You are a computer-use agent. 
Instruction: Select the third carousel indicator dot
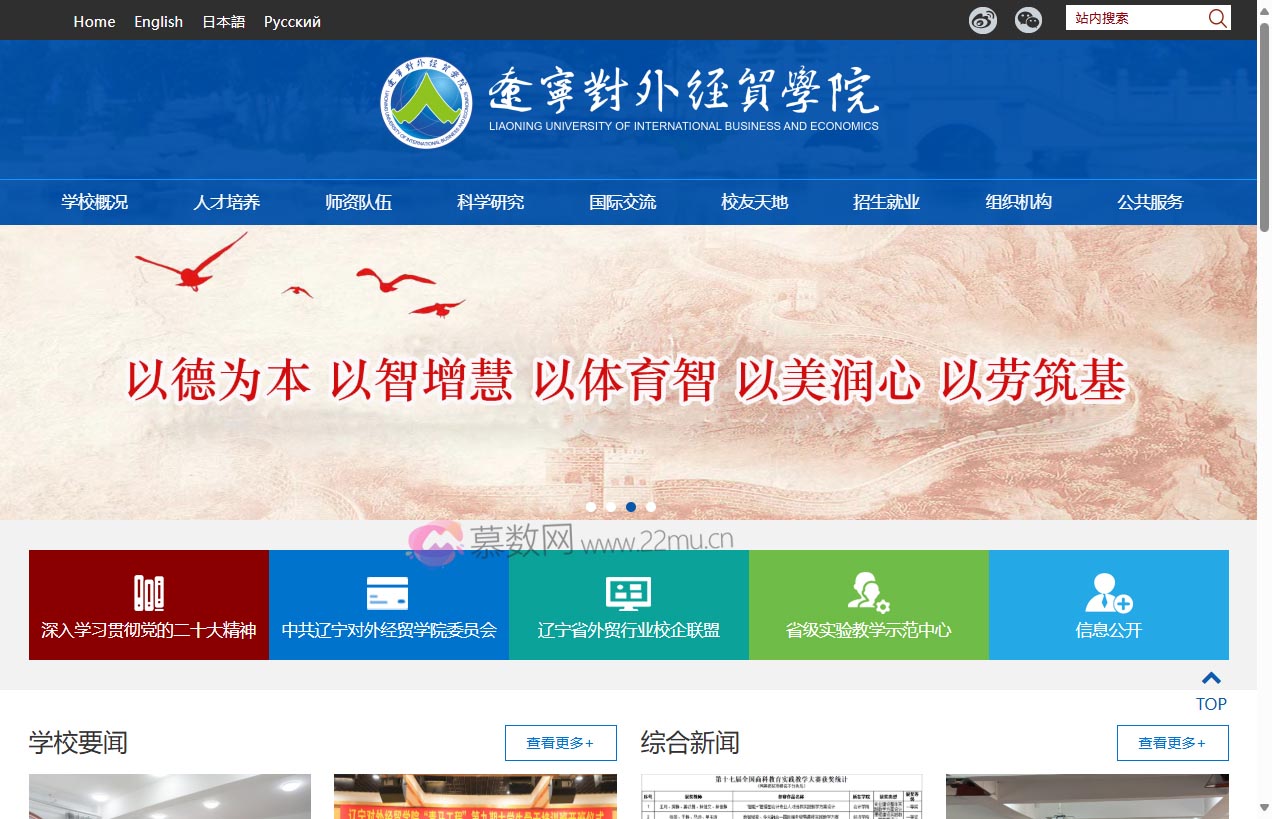point(630,507)
